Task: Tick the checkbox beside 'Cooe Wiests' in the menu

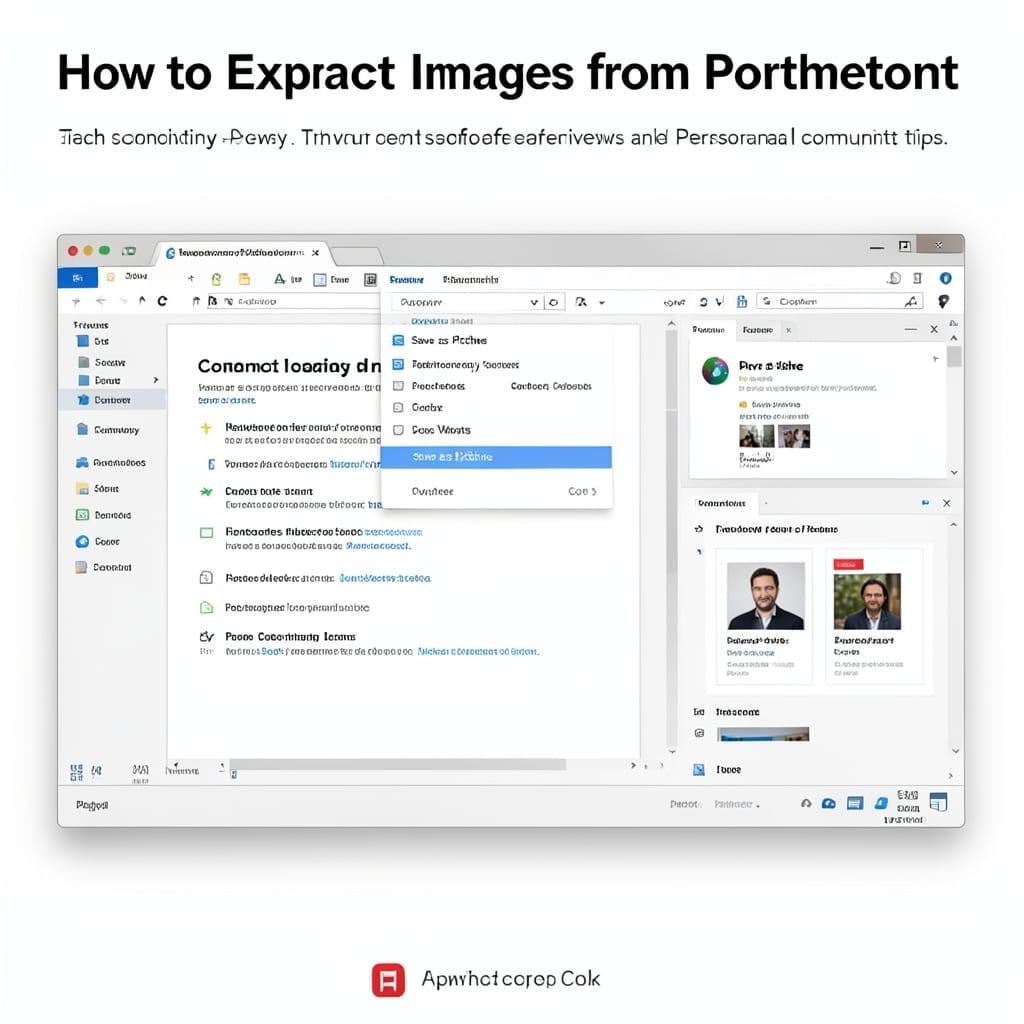Action: pos(398,430)
